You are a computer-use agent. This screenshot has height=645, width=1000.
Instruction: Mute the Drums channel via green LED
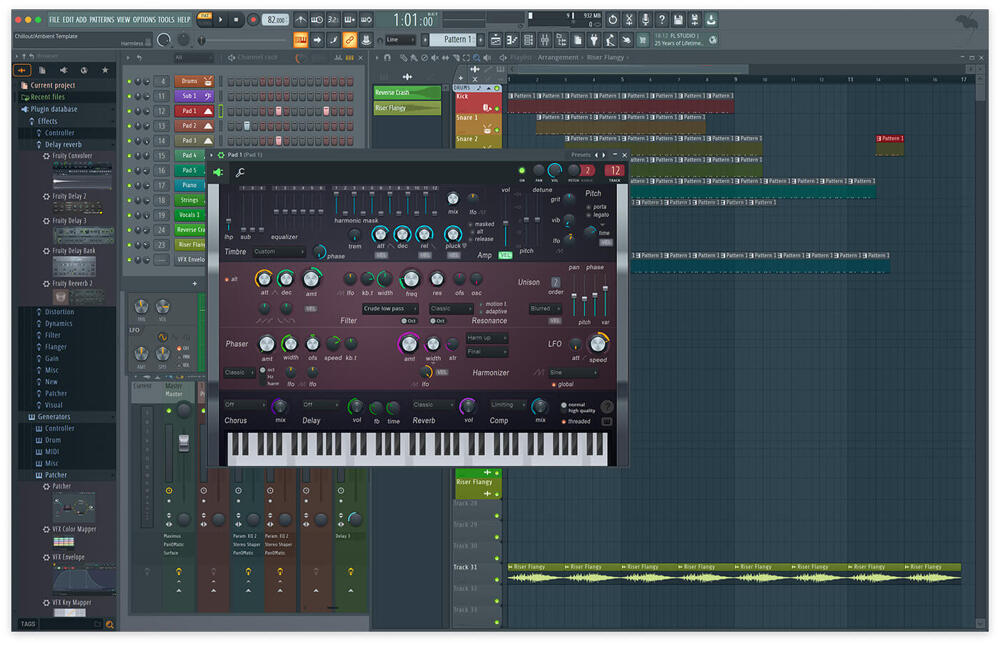[131, 81]
